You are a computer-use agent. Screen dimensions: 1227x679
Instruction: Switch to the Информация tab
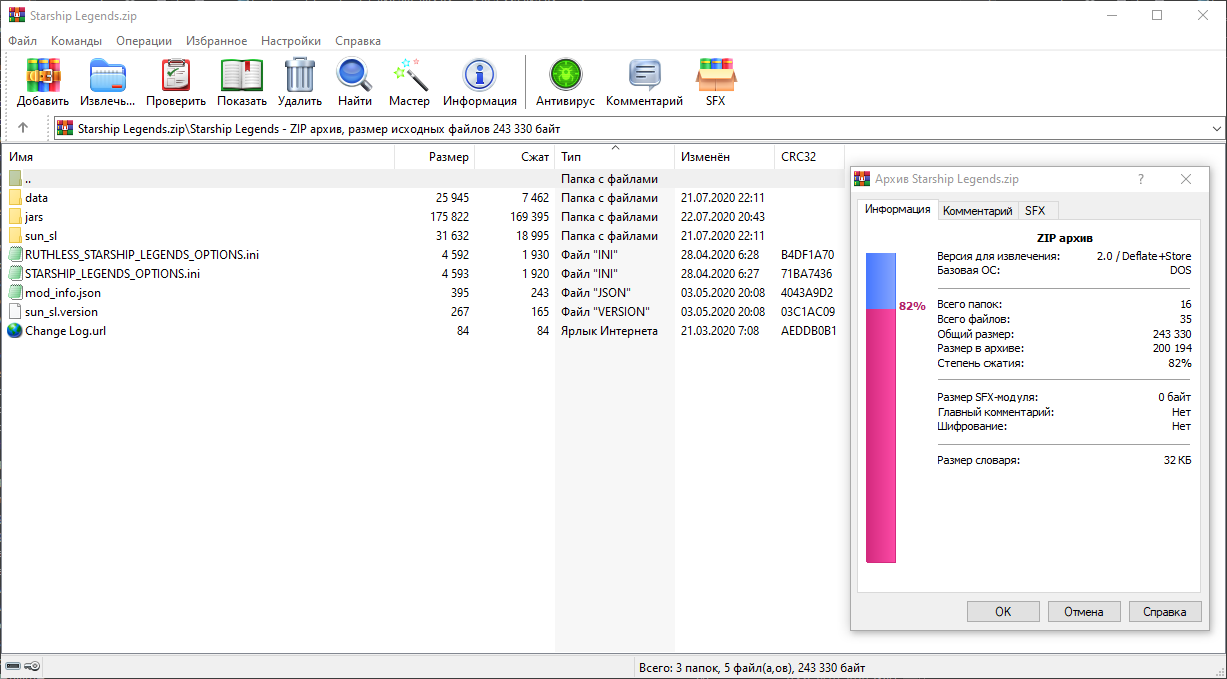click(x=898, y=209)
